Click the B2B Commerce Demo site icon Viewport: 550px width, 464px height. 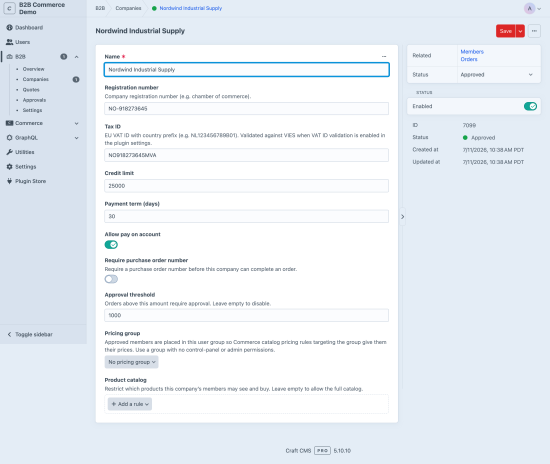[x=9, y=8]
